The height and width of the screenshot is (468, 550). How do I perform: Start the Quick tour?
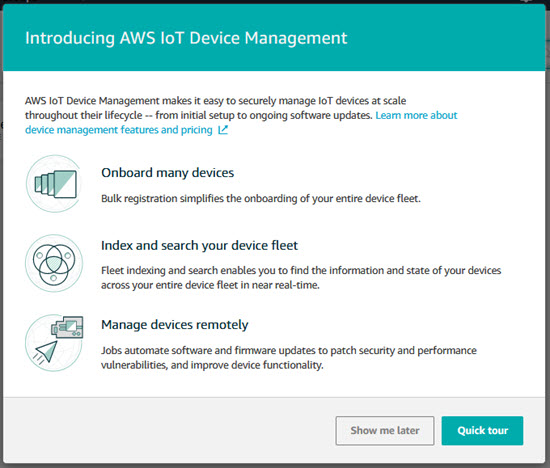coord(482,430)
